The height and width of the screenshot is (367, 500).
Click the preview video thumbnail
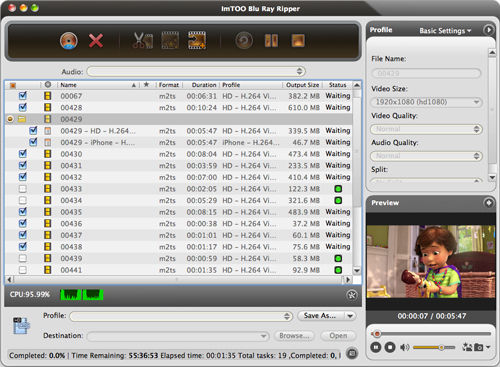(431, 261)
